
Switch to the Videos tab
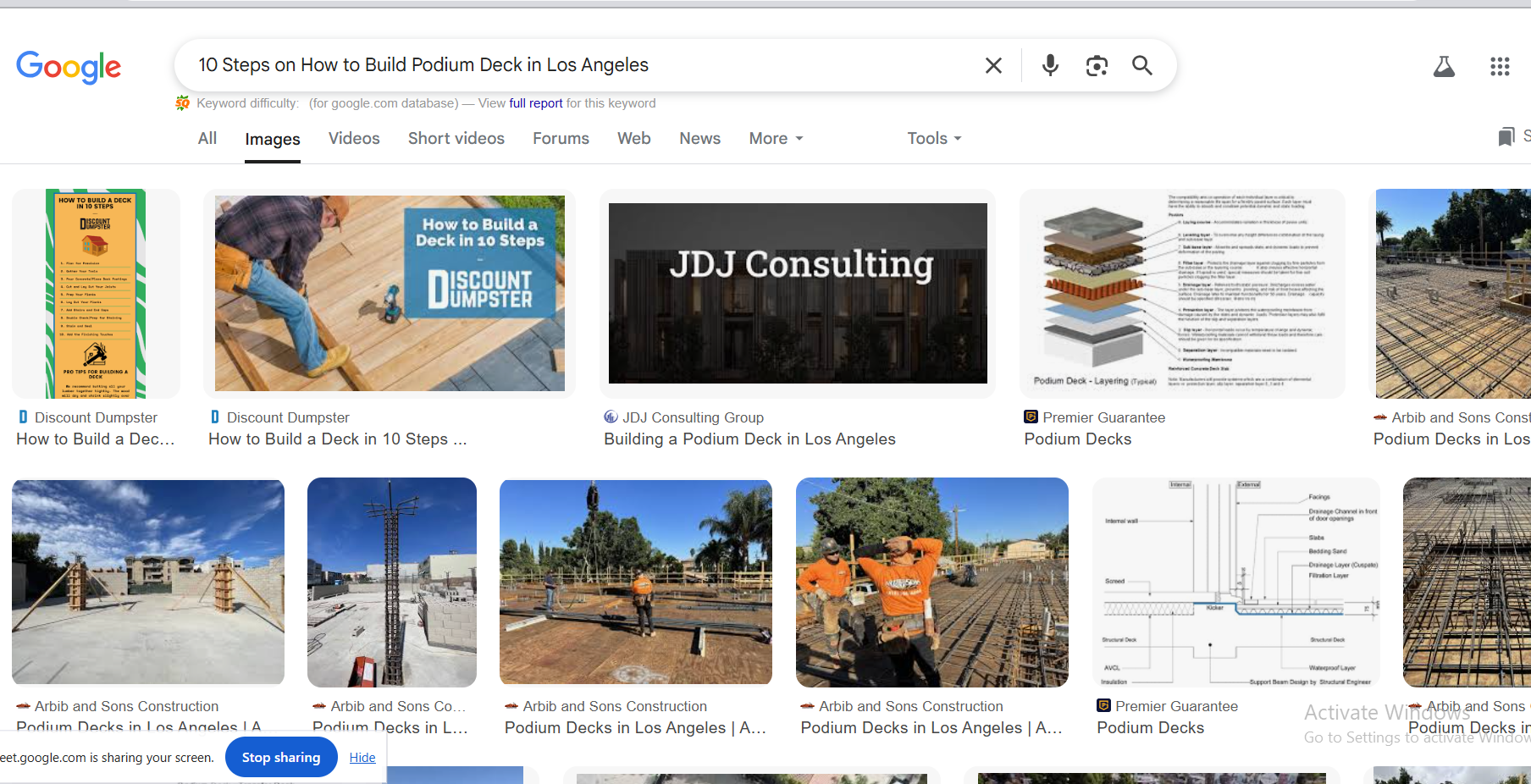[354, 138]
